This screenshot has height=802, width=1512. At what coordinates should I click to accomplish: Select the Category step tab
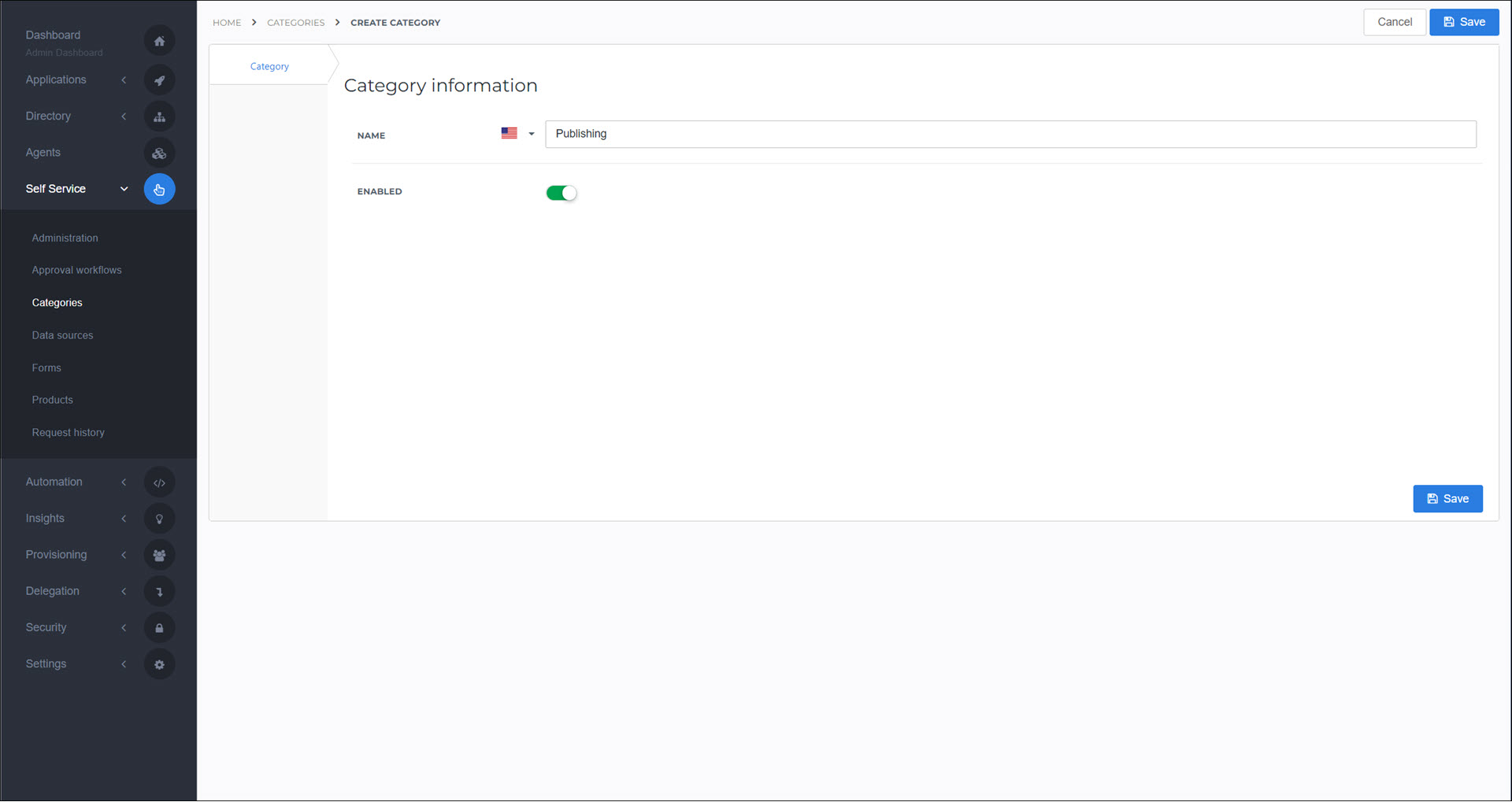(269, 67)
